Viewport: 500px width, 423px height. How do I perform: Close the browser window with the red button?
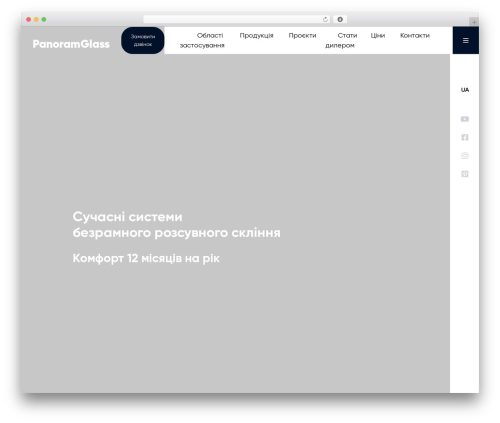click(29, 19)
